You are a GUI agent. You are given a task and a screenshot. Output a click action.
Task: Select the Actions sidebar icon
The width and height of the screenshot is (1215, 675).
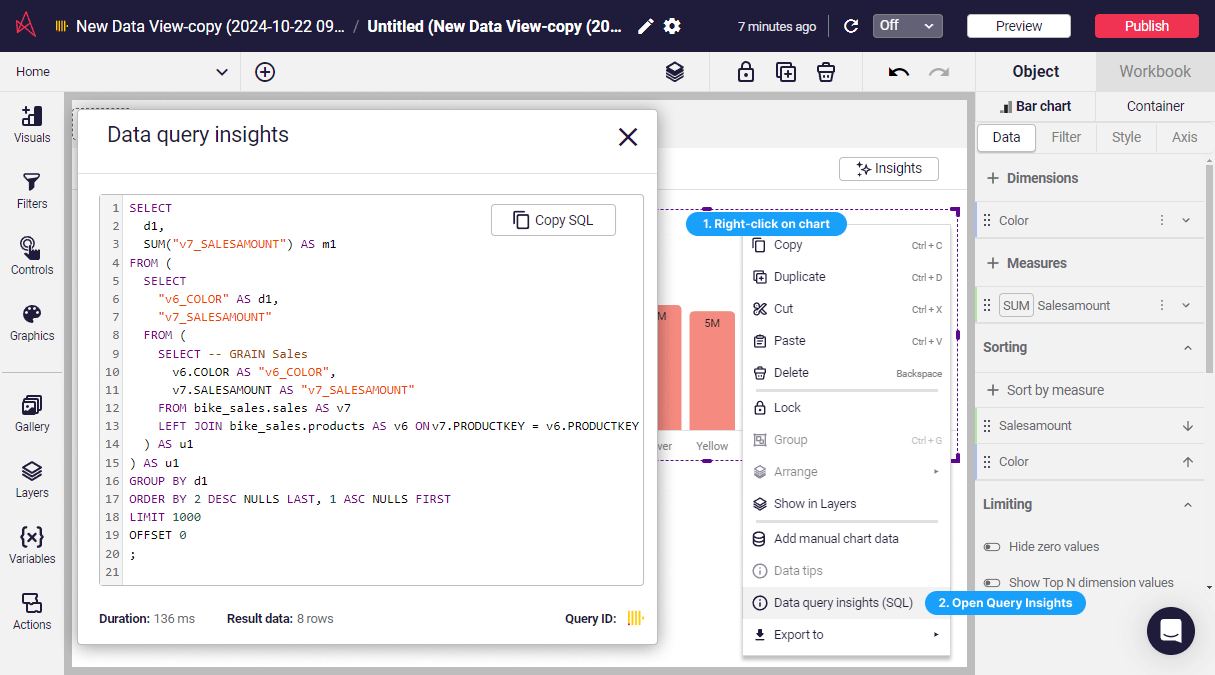point(31,608)
